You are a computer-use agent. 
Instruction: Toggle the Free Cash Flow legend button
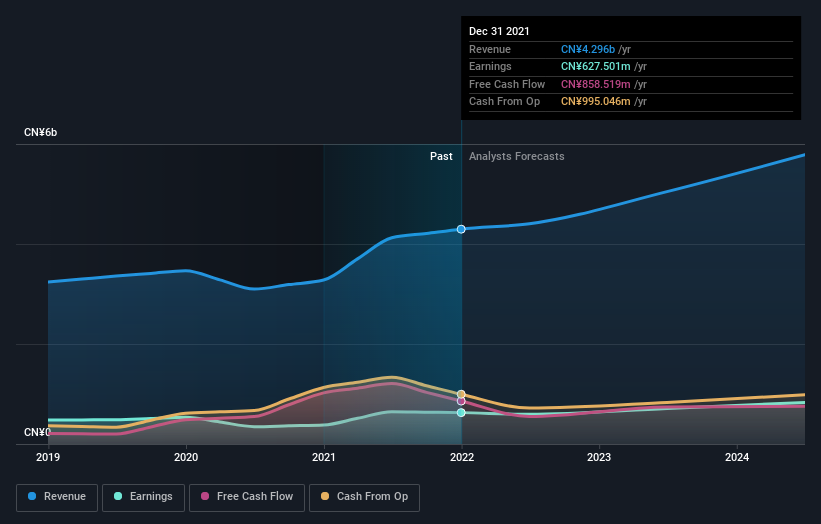[247, 497]
